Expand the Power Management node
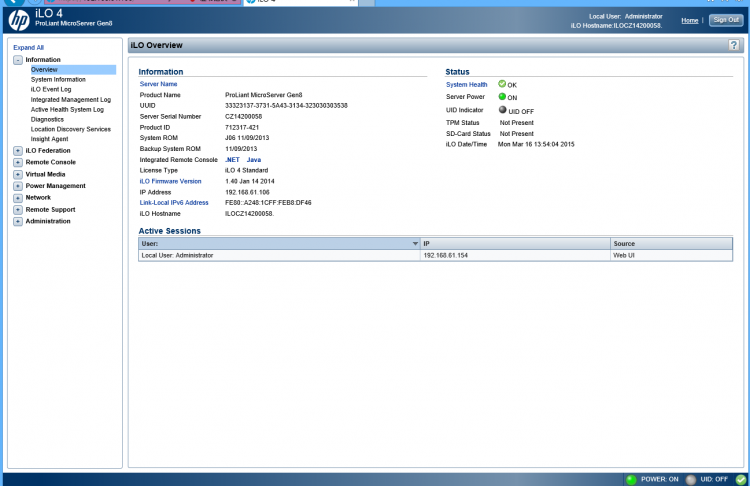This screenshot has width=750, height=486. [x=18, y=186]
